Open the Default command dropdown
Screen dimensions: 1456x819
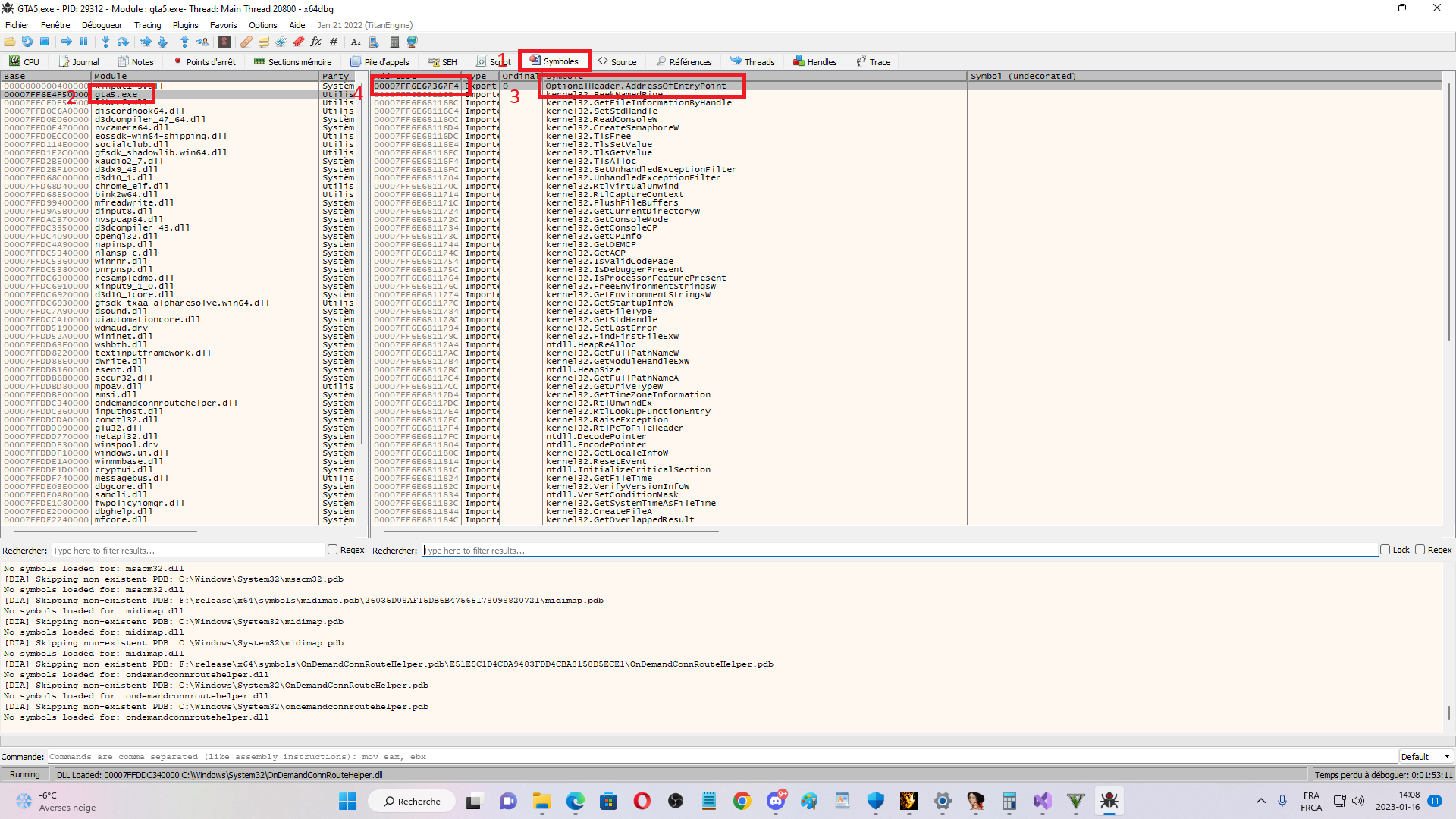point(1426,756)
